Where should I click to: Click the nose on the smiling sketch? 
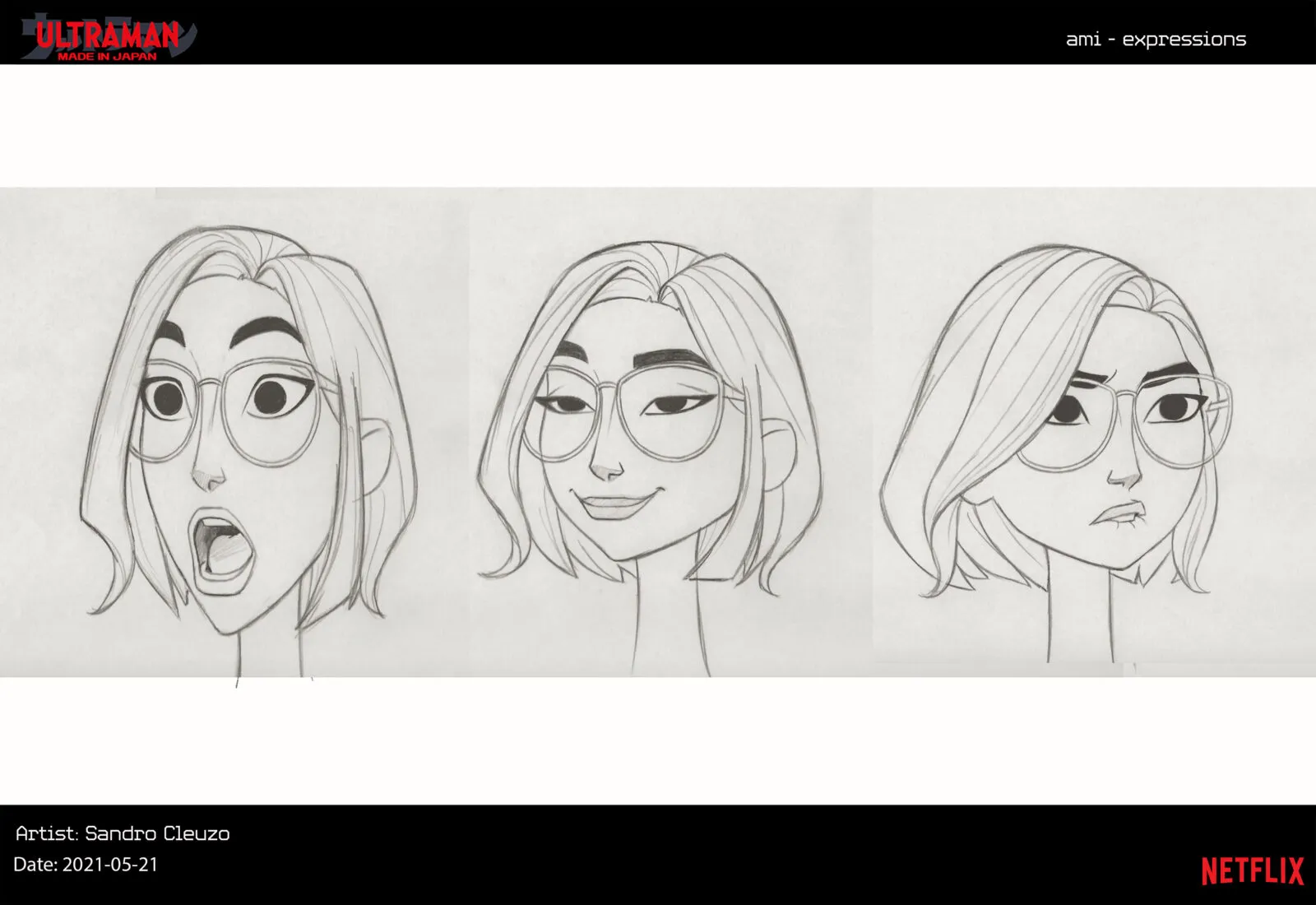coord(609,469)
